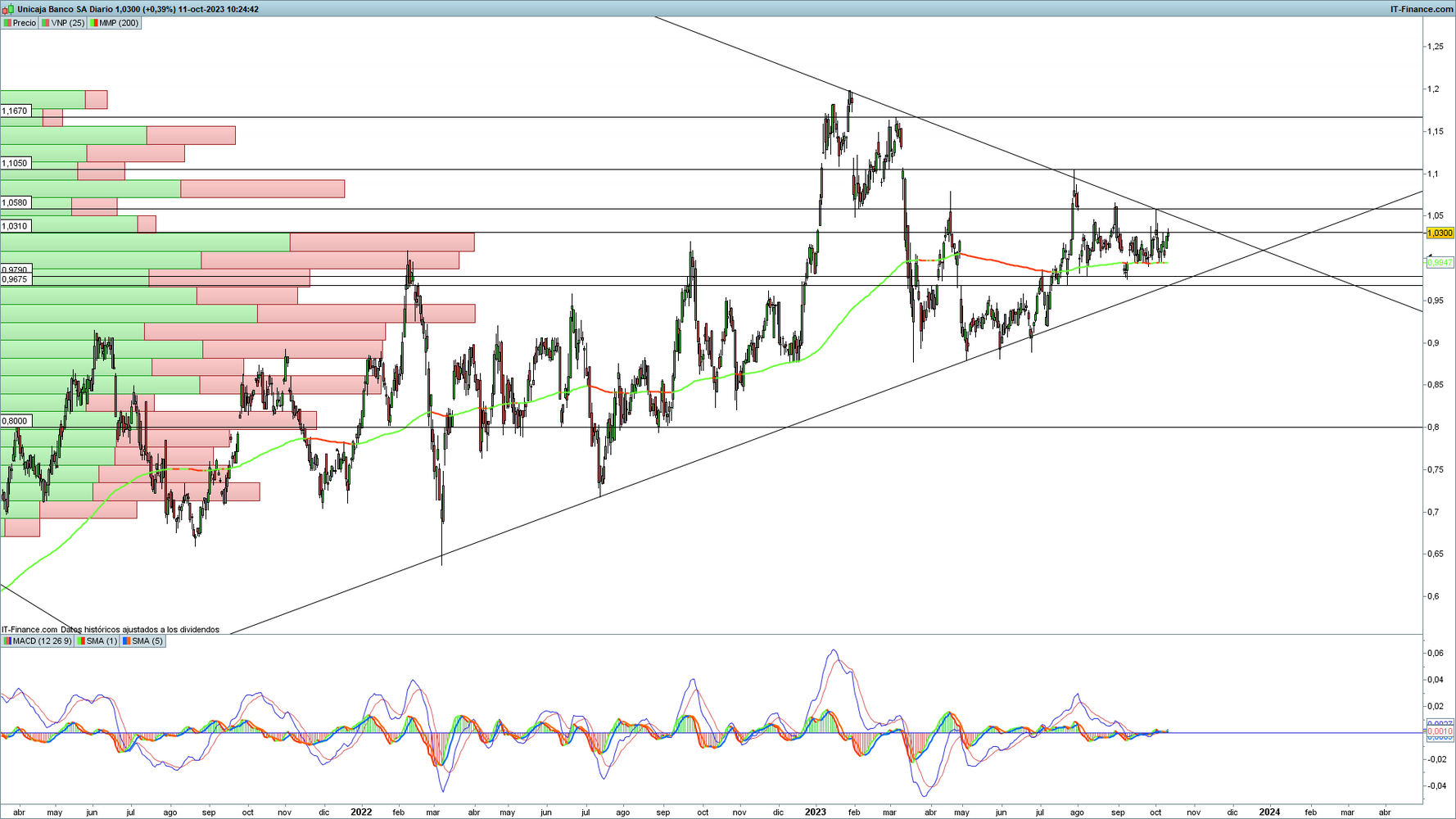The image size is (1456, 819).
Task: Click the 0,6 value on the price axis
Action: tap(1432, 596)
